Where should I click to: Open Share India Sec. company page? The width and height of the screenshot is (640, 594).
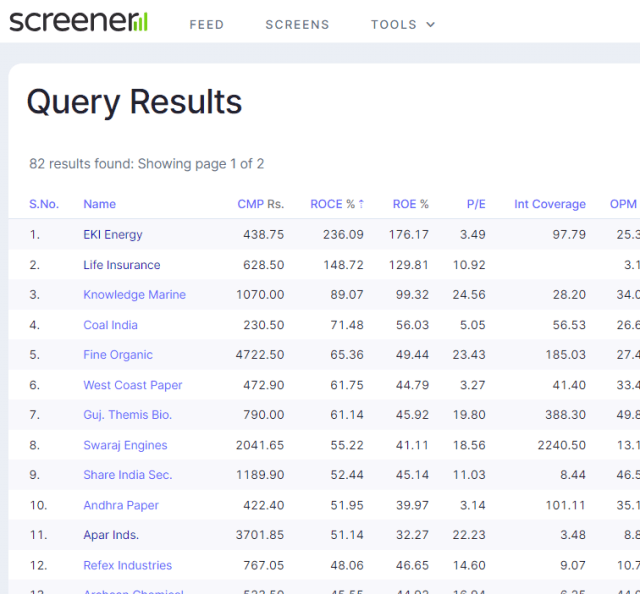coord(128,475)
